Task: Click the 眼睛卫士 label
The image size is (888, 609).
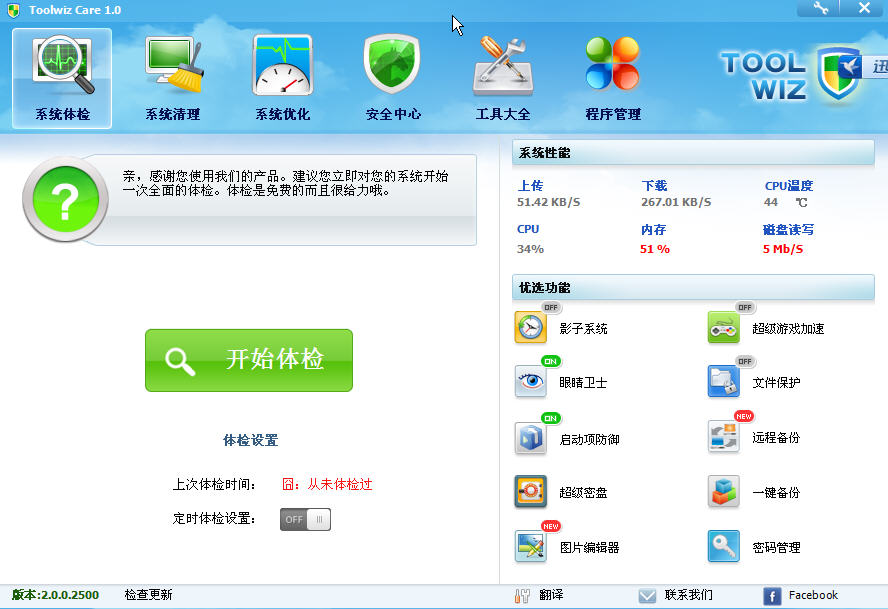Action: (583, 383)
